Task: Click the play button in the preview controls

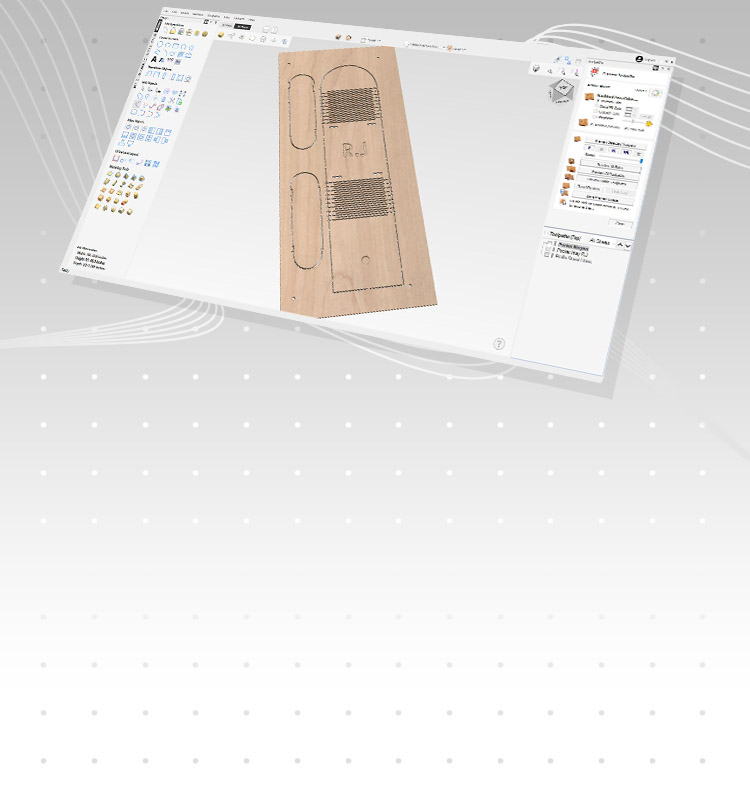Action: click(589, 147)
